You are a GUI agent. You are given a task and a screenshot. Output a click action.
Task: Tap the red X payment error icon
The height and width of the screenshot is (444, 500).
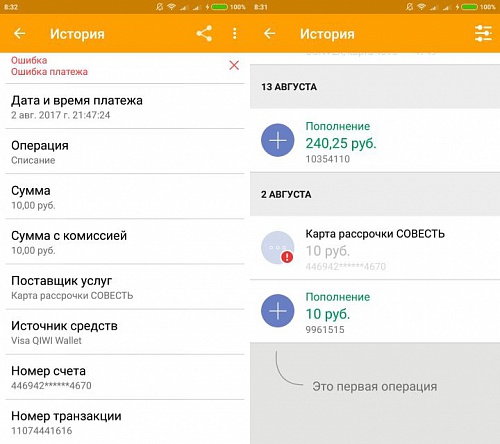(234, 65)
